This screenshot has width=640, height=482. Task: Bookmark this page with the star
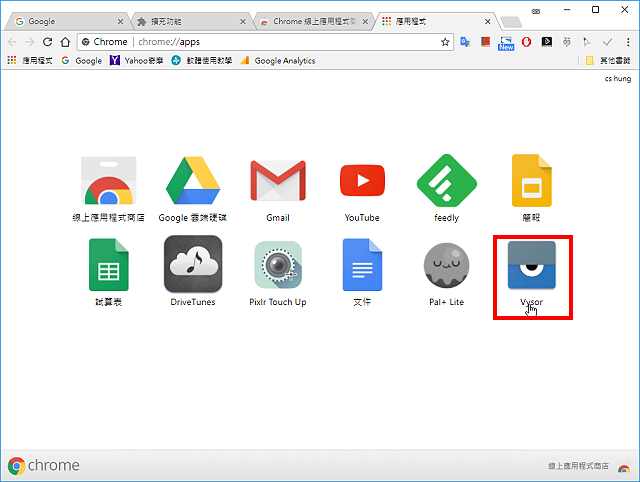coord(445,42)
